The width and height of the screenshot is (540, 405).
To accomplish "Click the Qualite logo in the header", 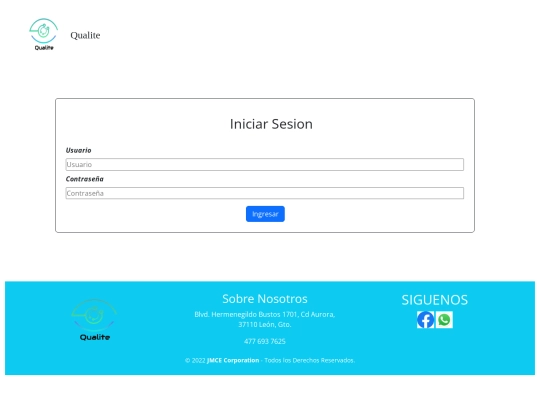I will coord(43,34).
